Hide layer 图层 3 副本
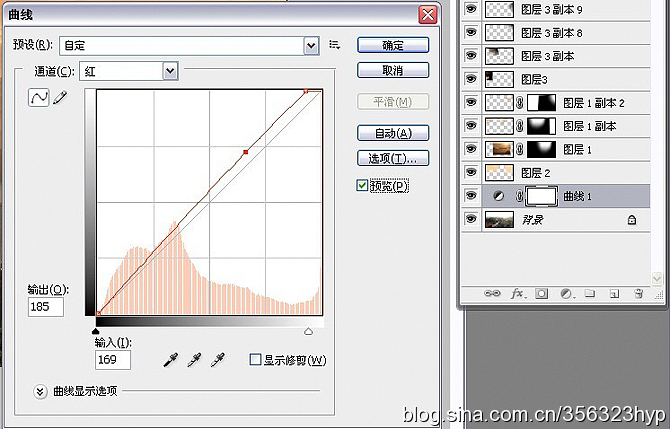Screen dimensions: 670x429 click(471, 56)
